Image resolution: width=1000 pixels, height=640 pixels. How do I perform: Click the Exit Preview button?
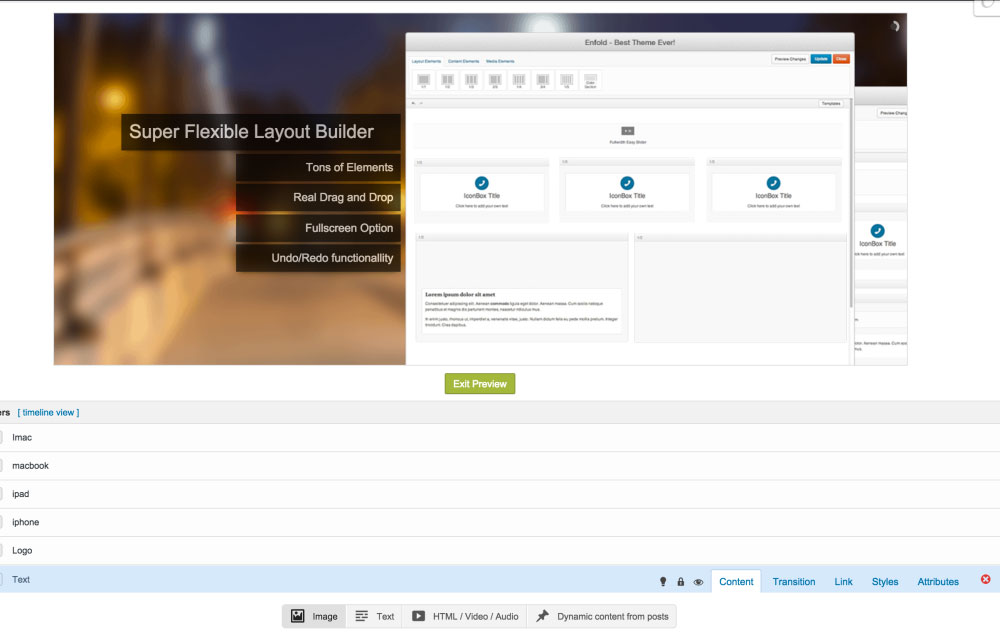pos(480,384)
